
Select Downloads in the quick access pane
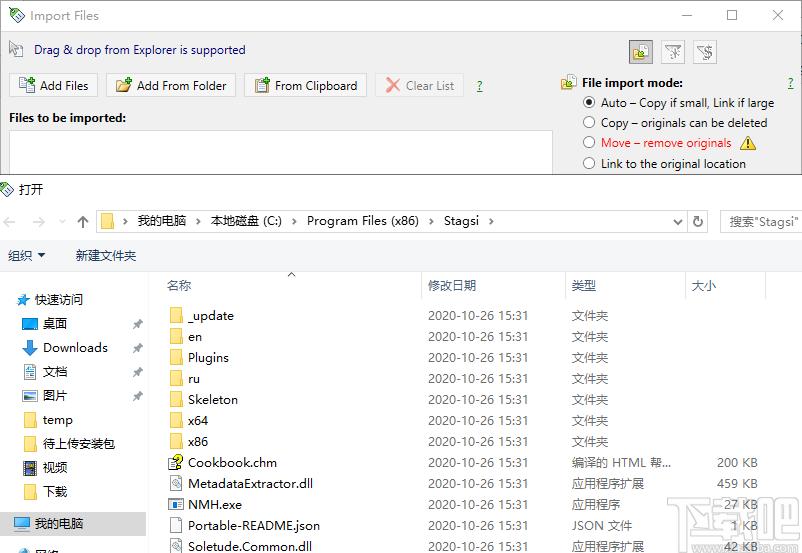click(75, 348)
